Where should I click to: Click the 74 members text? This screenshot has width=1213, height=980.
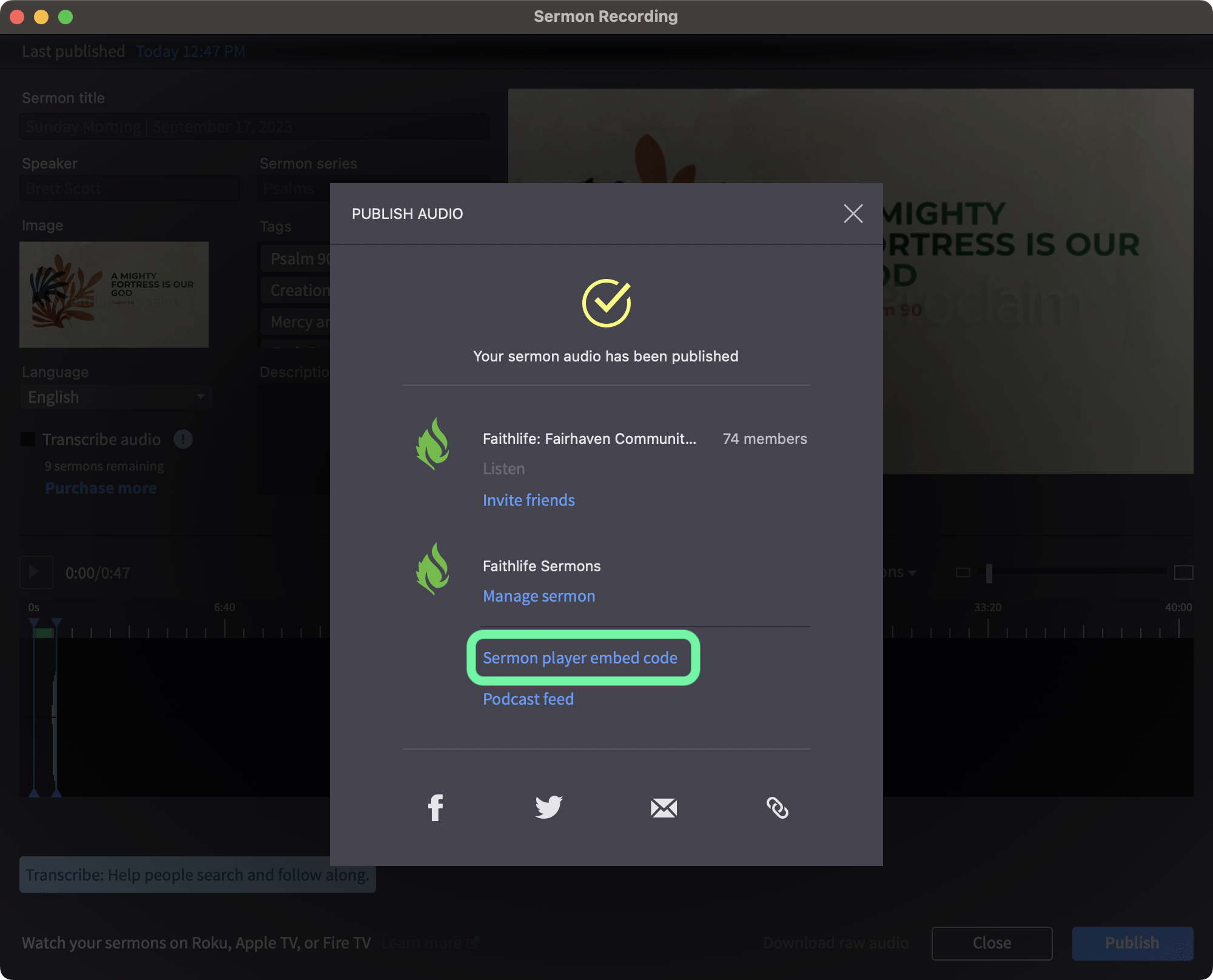pos(765,438)
